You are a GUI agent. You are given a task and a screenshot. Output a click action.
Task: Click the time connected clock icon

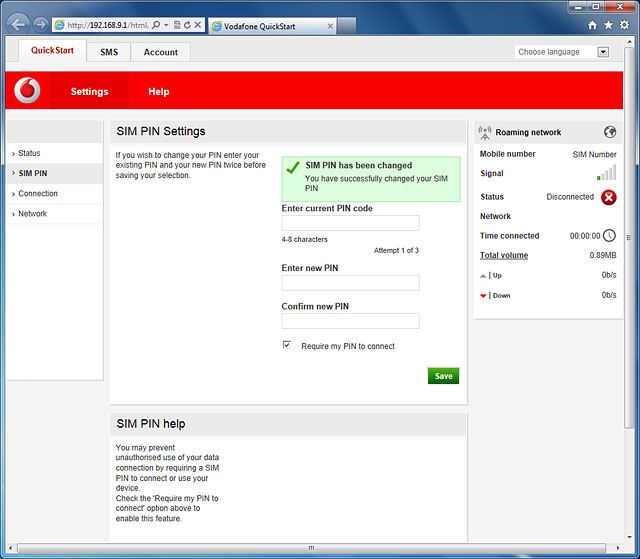608,236
